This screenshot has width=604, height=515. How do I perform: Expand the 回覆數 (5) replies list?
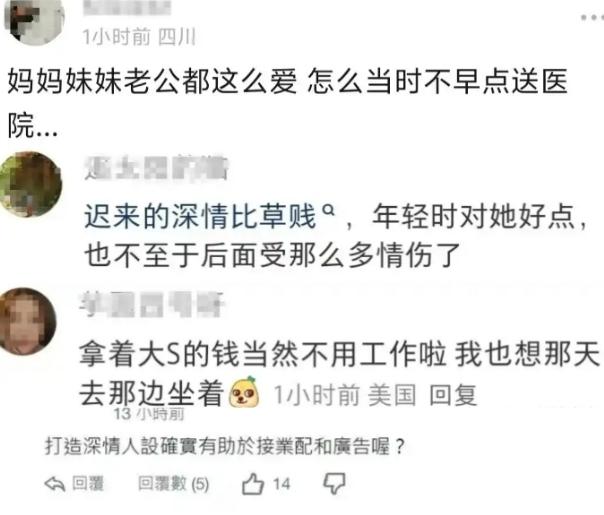(174, 484)
